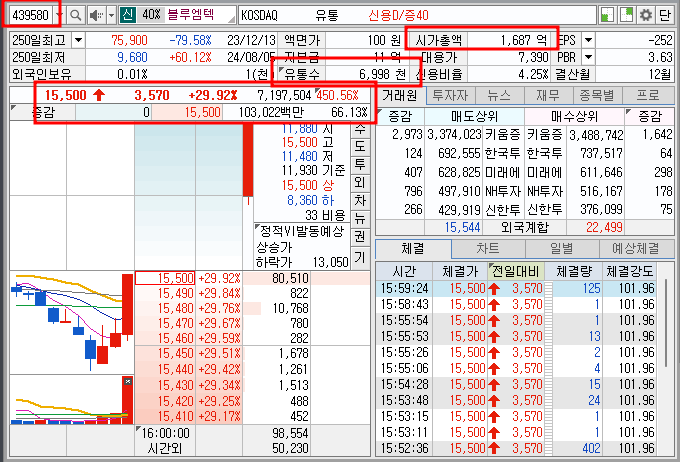The height and width of the screenshot is (462, 680).
Task: Click the left 증감 header in 거래원 table
Action: click(x=400, y=116)
